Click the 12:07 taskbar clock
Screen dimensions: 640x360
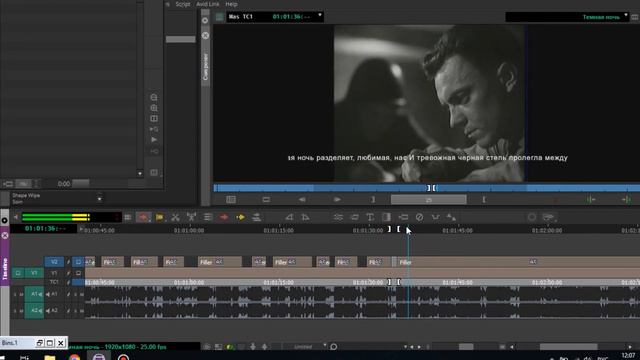(628, 356)
